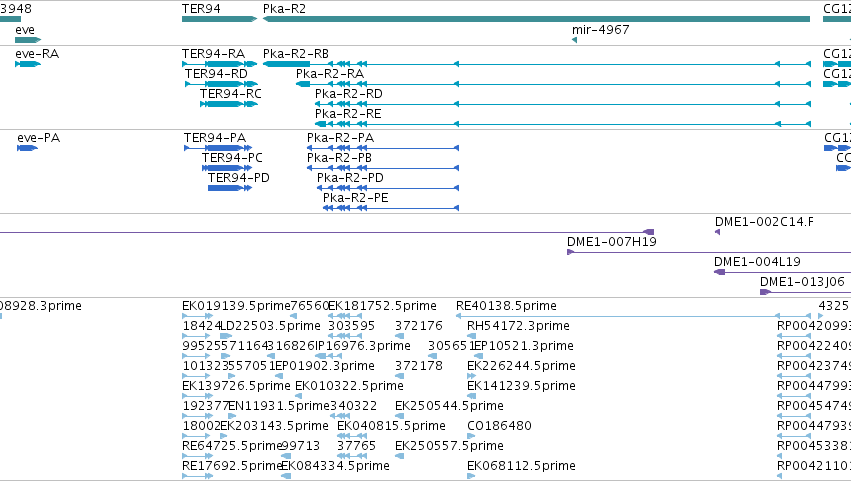Image resolution: width=851 pixels, height=481 pixels.
Task: Click transcript label Pka-R2-RA
Action: click(330, 74)
